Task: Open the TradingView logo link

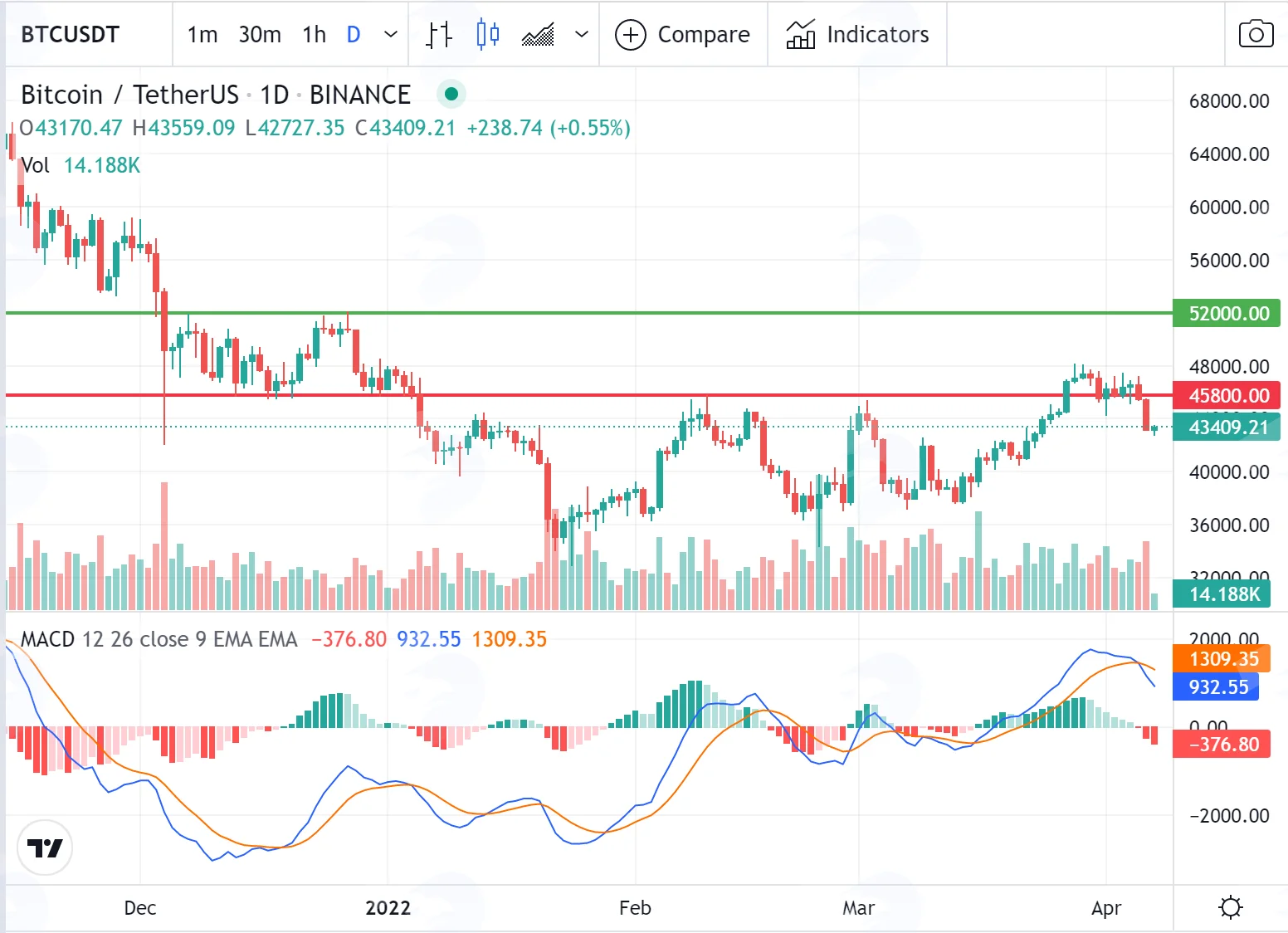Action: pos(45,848)
